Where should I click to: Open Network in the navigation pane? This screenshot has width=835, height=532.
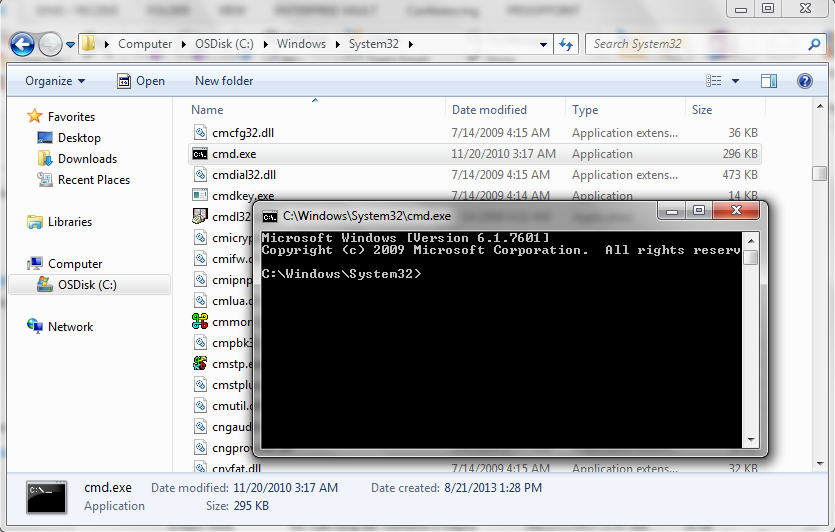coord(70,327)
